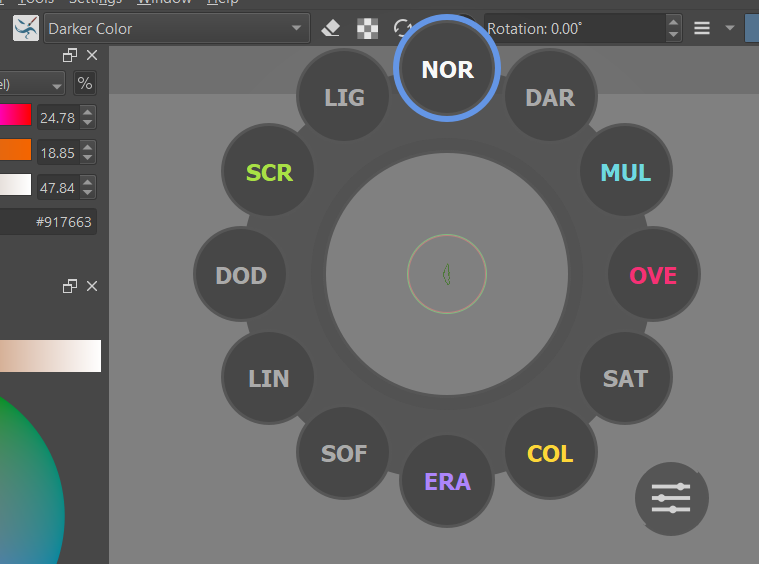Select the DAR blend mode button
This screenshot has width=759, height=564.
pyautogui.click(x=550, y=96)
